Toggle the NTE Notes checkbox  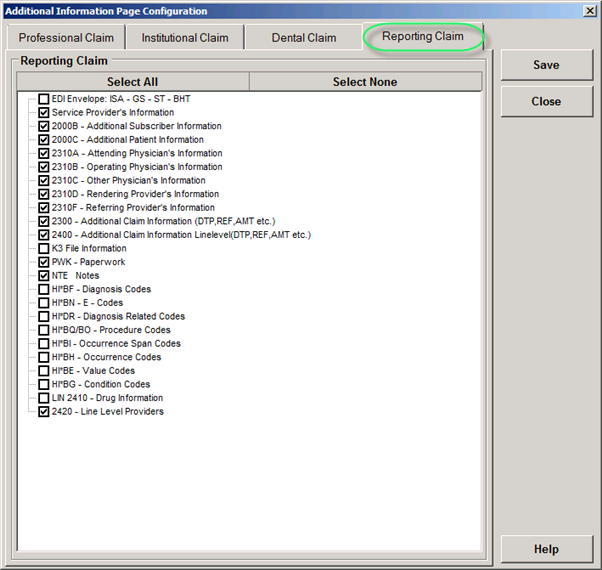[44, 275]
